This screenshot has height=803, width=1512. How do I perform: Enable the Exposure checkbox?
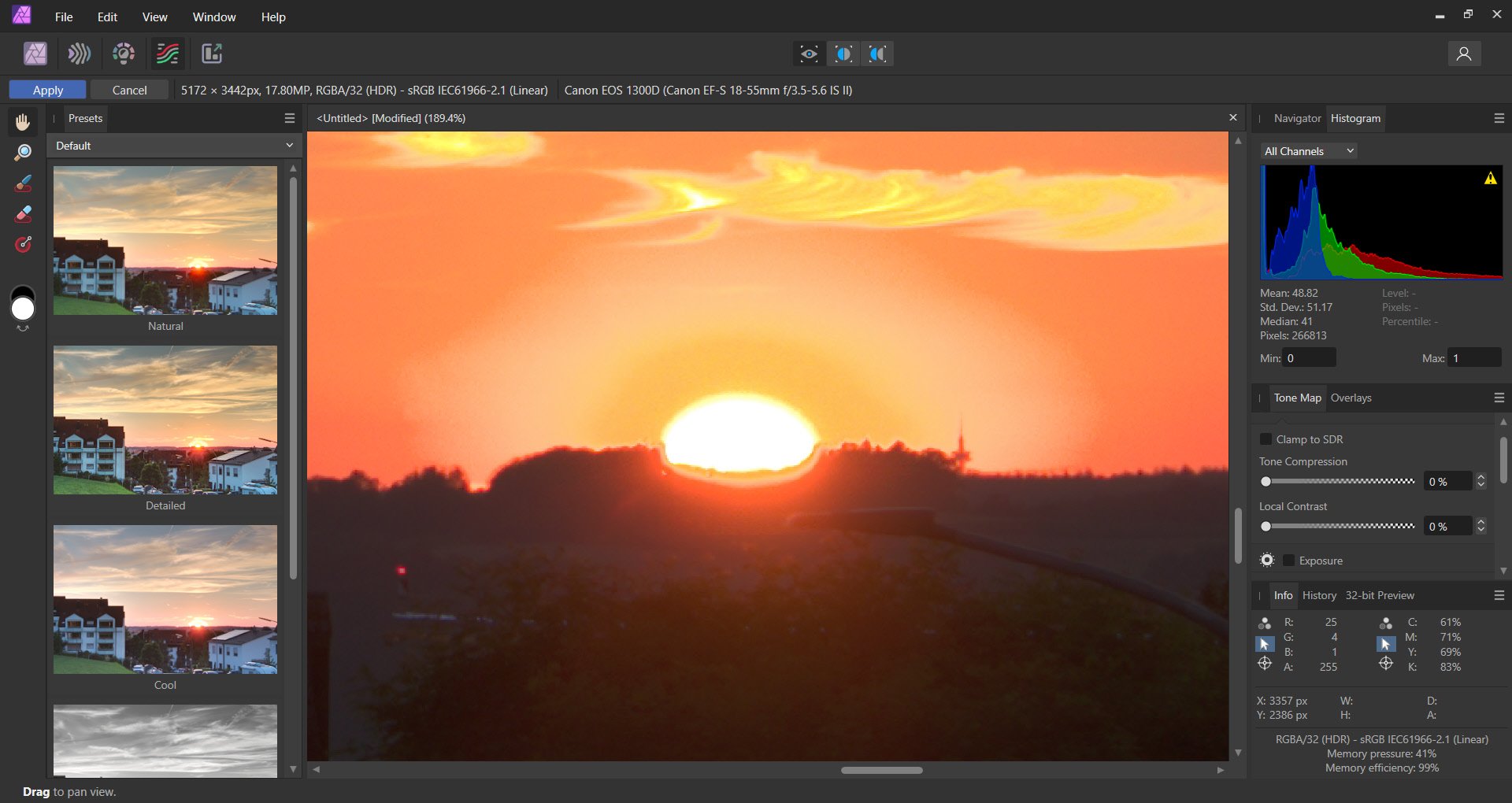(x=1288, y=560)
